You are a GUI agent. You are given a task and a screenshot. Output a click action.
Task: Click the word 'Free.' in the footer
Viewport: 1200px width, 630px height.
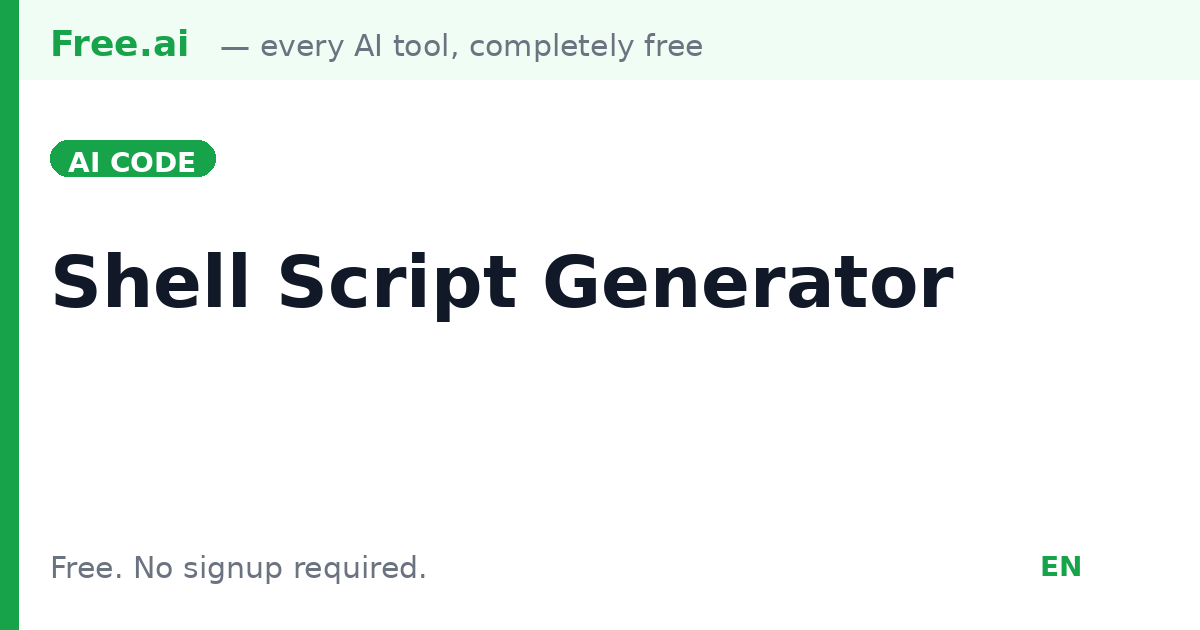[87, 568]
